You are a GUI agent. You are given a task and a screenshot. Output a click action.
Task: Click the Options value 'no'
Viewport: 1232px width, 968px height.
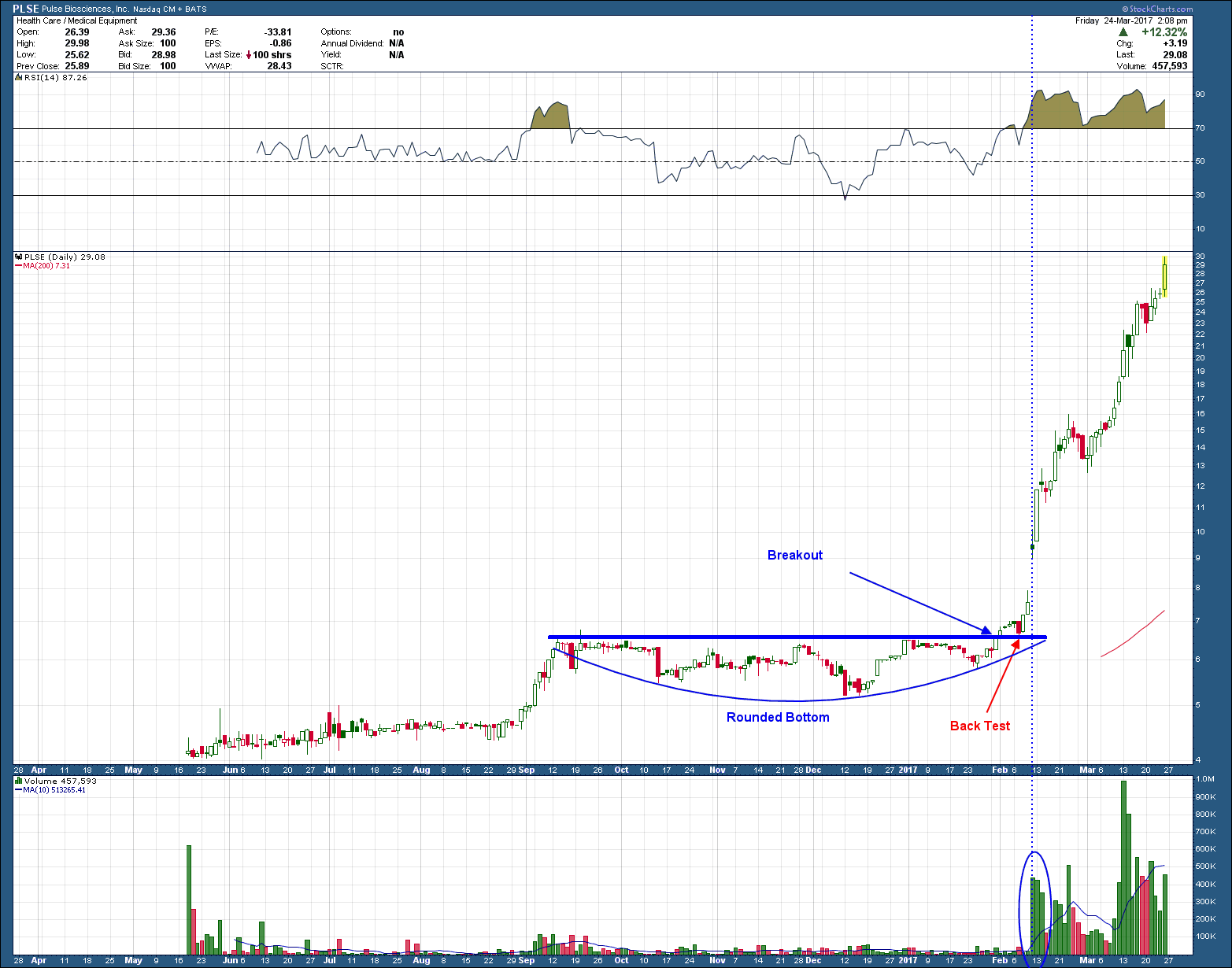[x=398, y=32]
